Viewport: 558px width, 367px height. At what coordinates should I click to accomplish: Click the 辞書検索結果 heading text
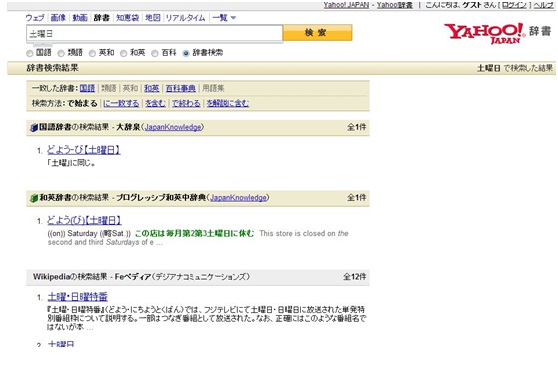[53, 68]
